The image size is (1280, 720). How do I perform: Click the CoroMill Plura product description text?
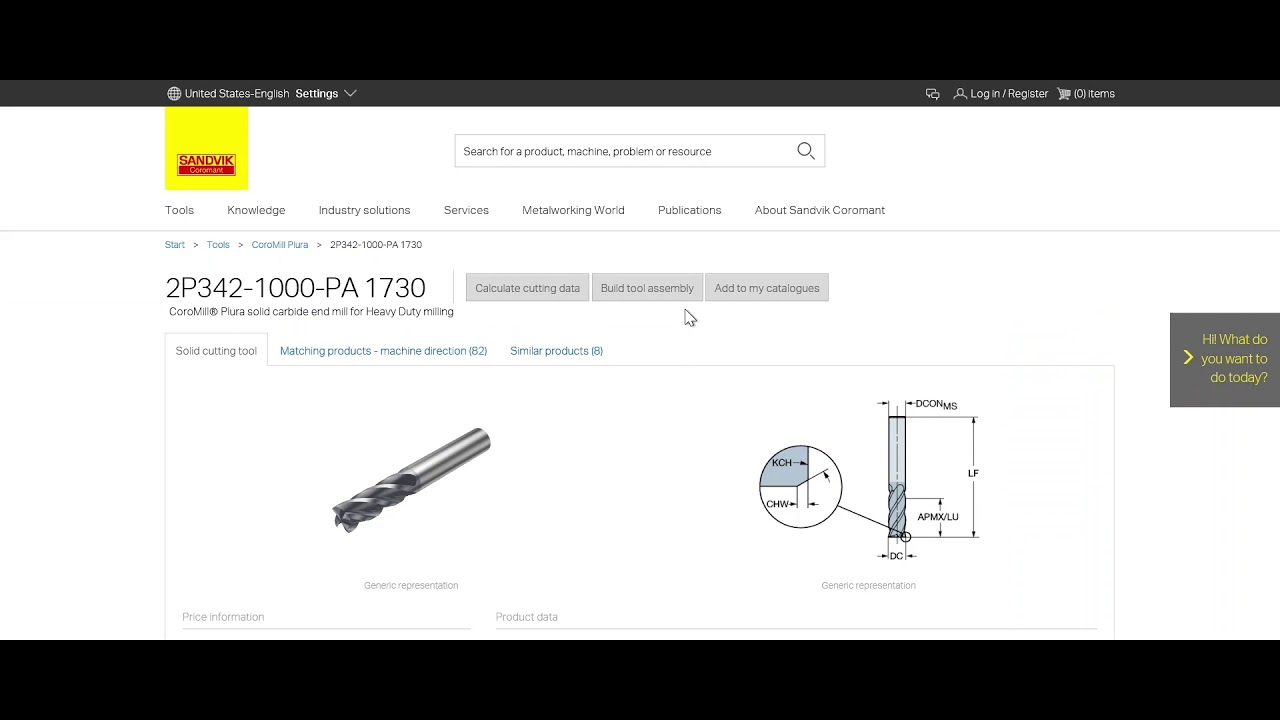[x=311, y=312]
